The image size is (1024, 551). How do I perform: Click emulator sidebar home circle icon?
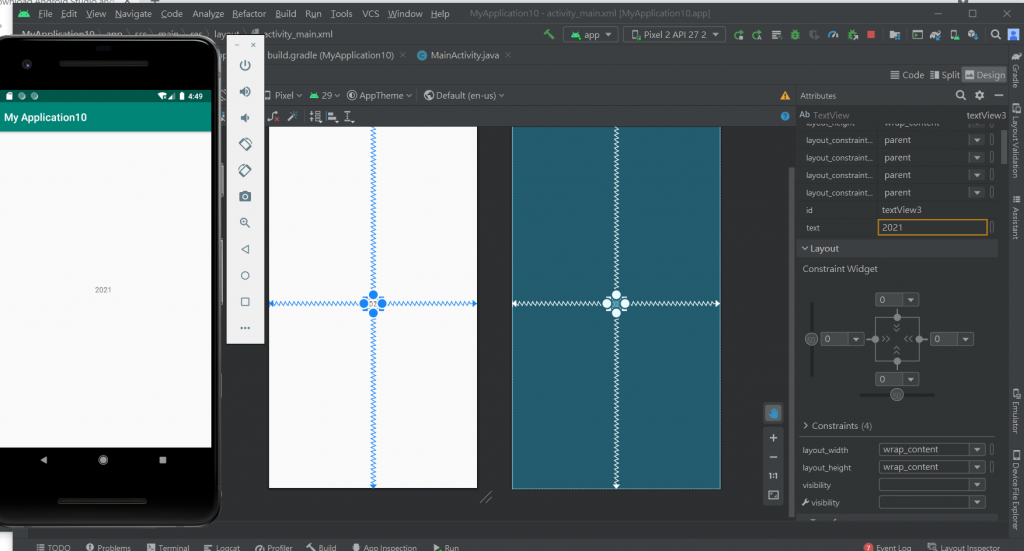tap(245, 276)
